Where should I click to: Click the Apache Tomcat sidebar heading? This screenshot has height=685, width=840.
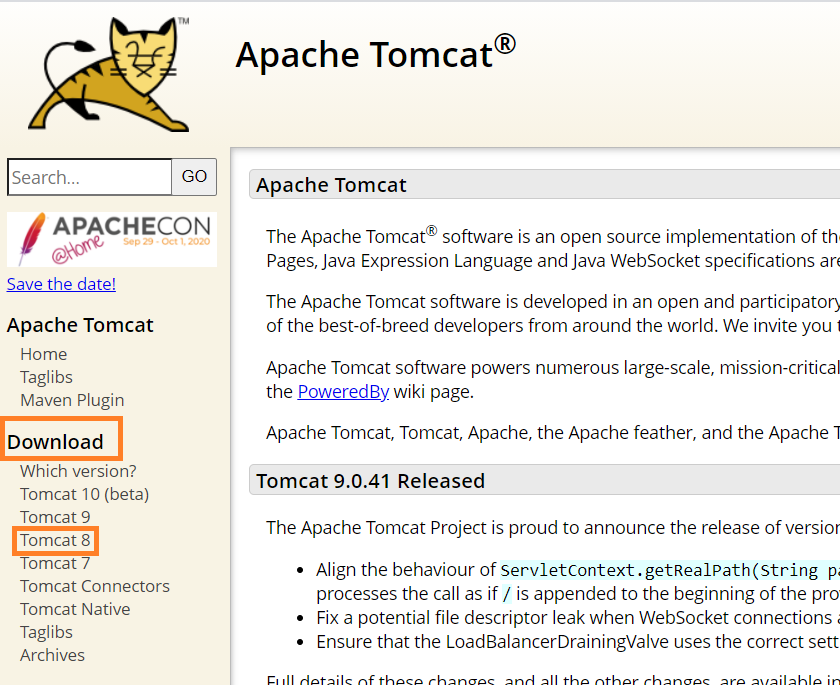(x=80, y=325)
